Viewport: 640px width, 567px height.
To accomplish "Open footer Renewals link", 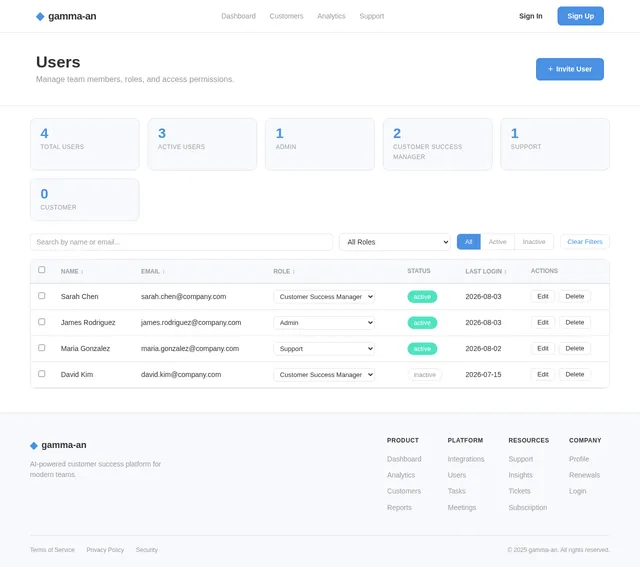I will point(584,475).
